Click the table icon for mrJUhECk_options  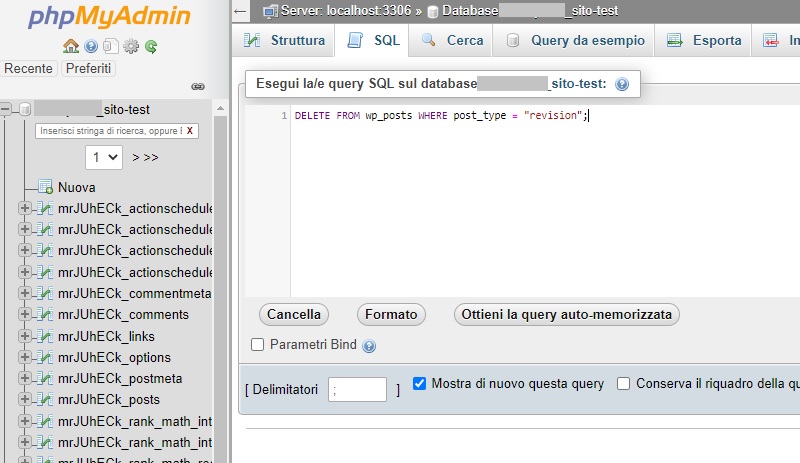click(45, 357)
